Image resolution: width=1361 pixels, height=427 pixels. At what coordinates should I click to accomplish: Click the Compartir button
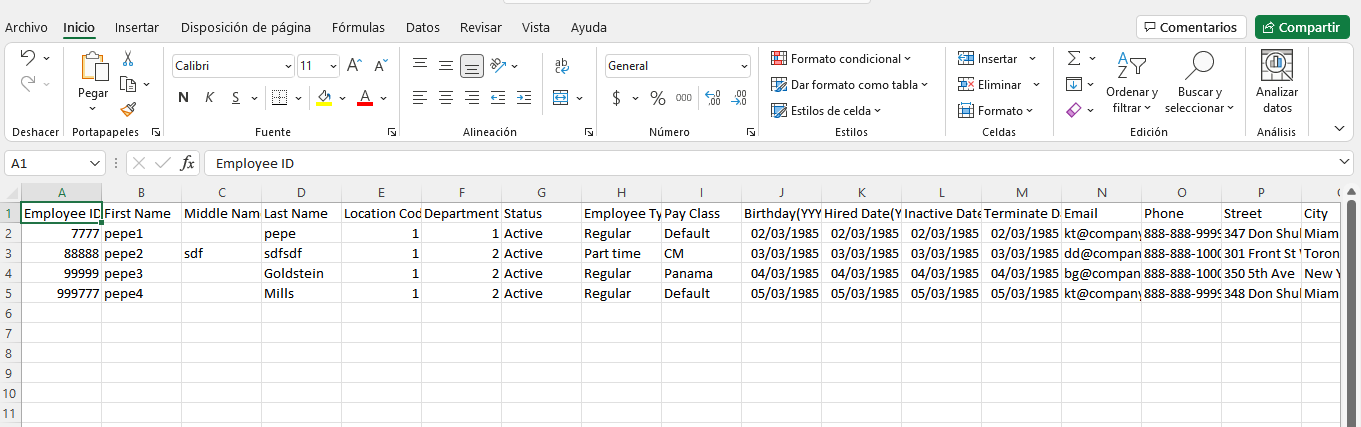1301,27
